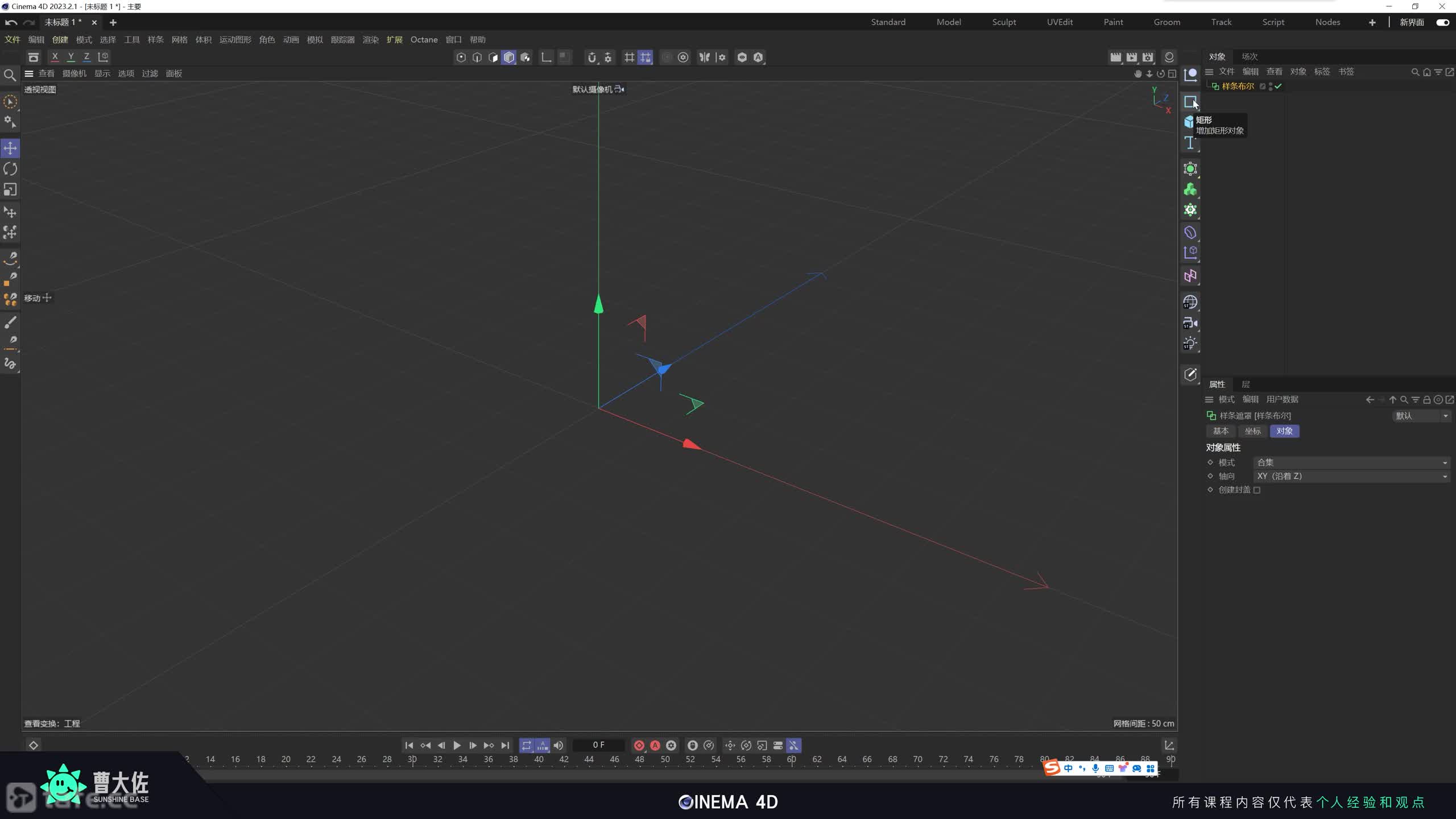Toggle the 新界面 switch

click(x=1442, y=22)
